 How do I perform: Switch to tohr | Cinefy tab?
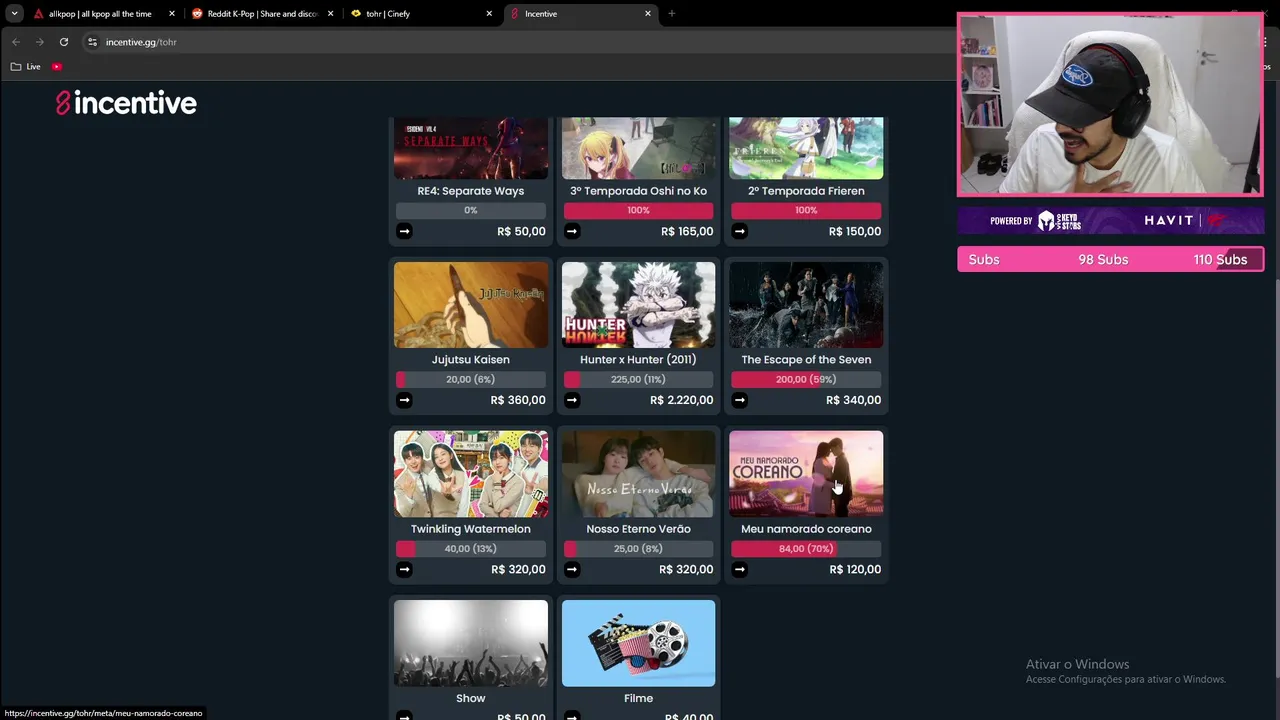[x=422, y=14]
